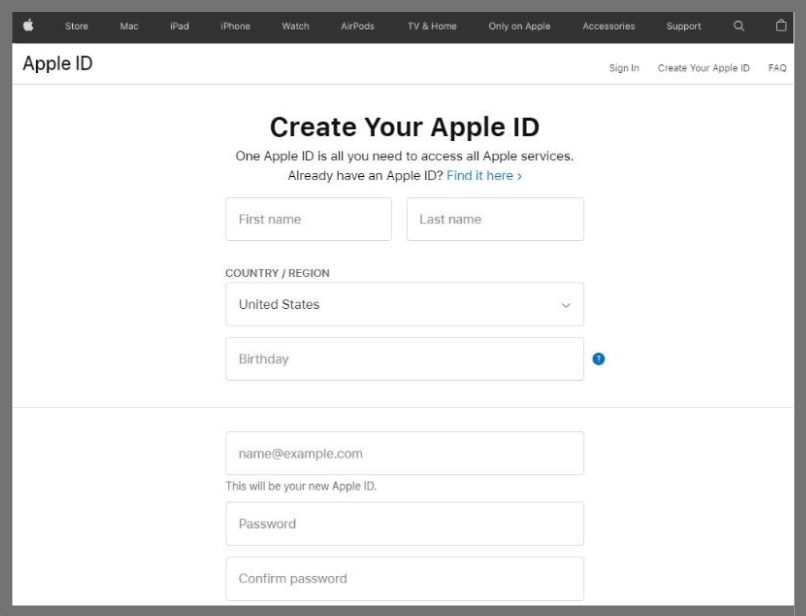Open the TV & Home menu
Image resolution: width=806 pixels, height=616 pixels.
click(432, 26)
